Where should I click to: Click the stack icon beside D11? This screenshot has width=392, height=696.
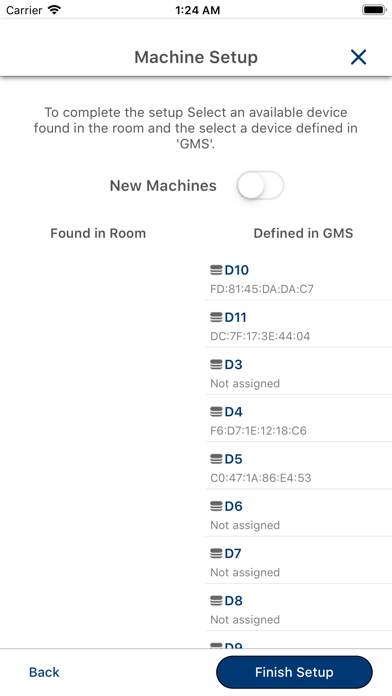(216, 317)
